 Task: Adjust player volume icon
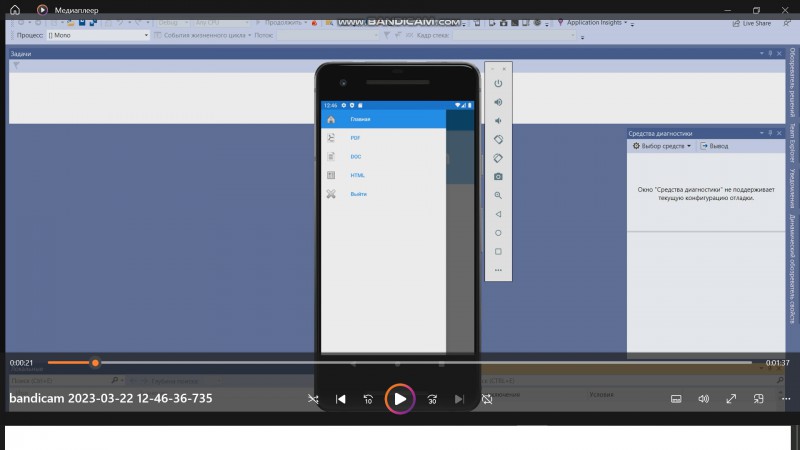tap(704, 399)
